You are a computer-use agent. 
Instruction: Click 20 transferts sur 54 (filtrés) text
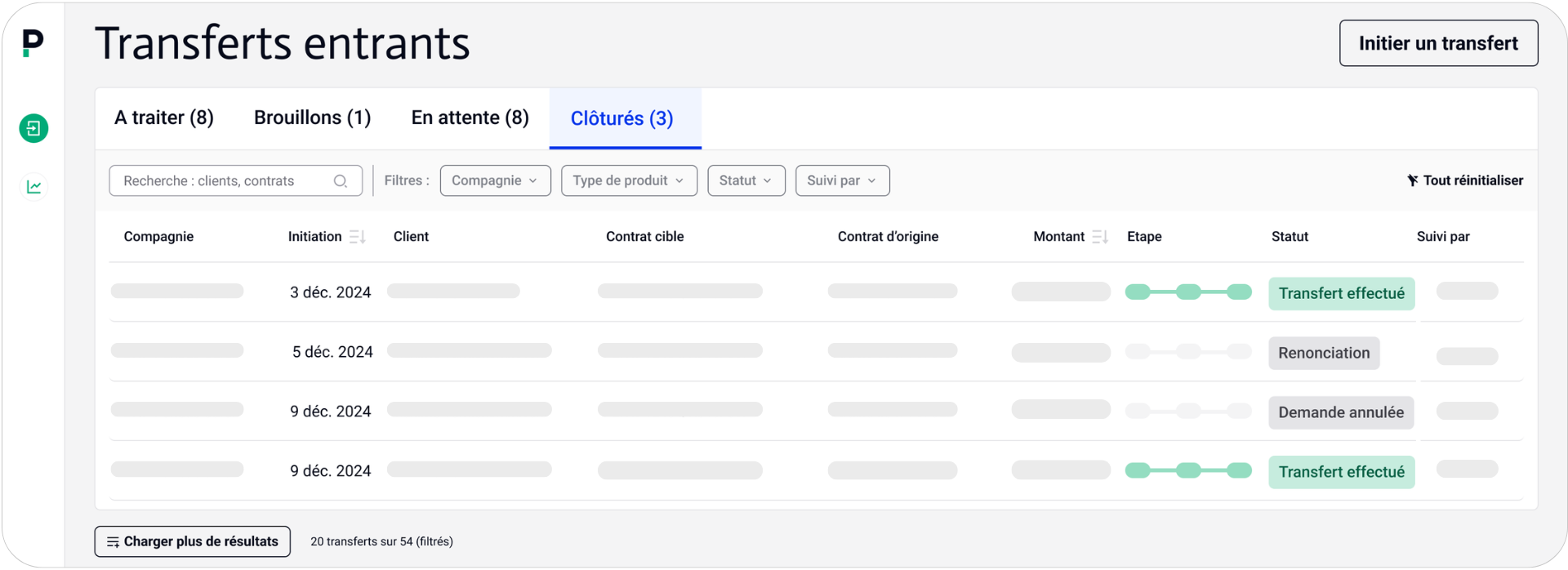point(381,542)
